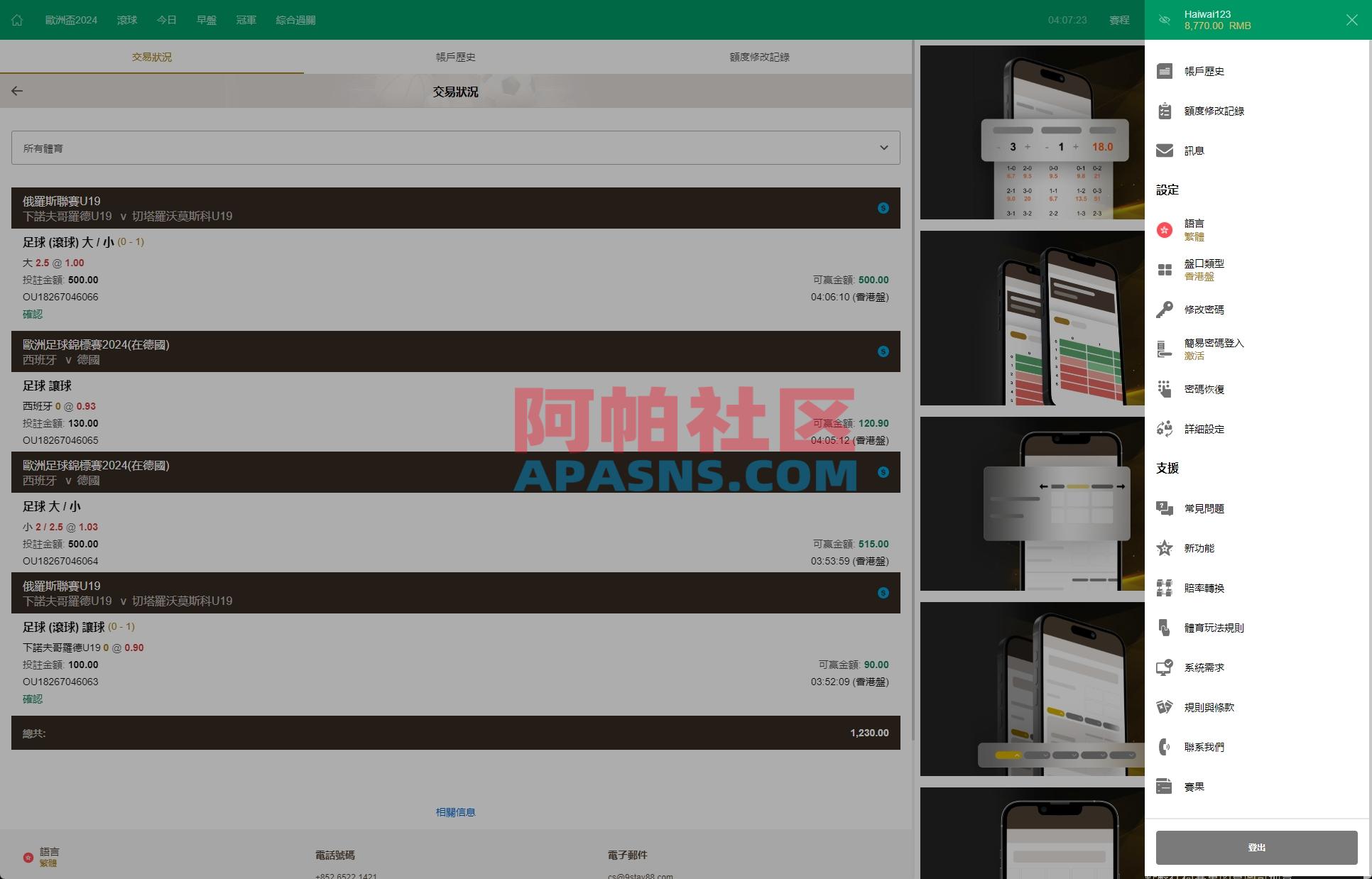Open the 聯系我們 contact option
Screen dimensions: 1372x879
click(x=1204, y=746)
